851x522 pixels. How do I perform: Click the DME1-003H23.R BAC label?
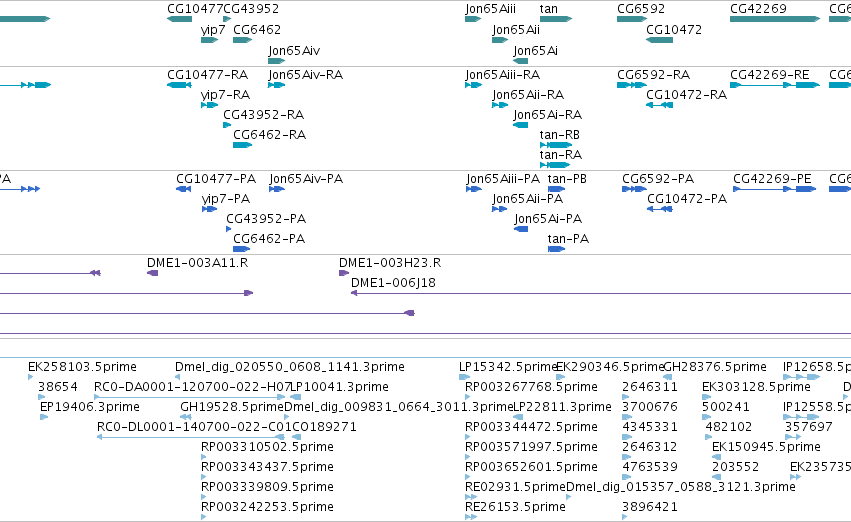(390, 263)
